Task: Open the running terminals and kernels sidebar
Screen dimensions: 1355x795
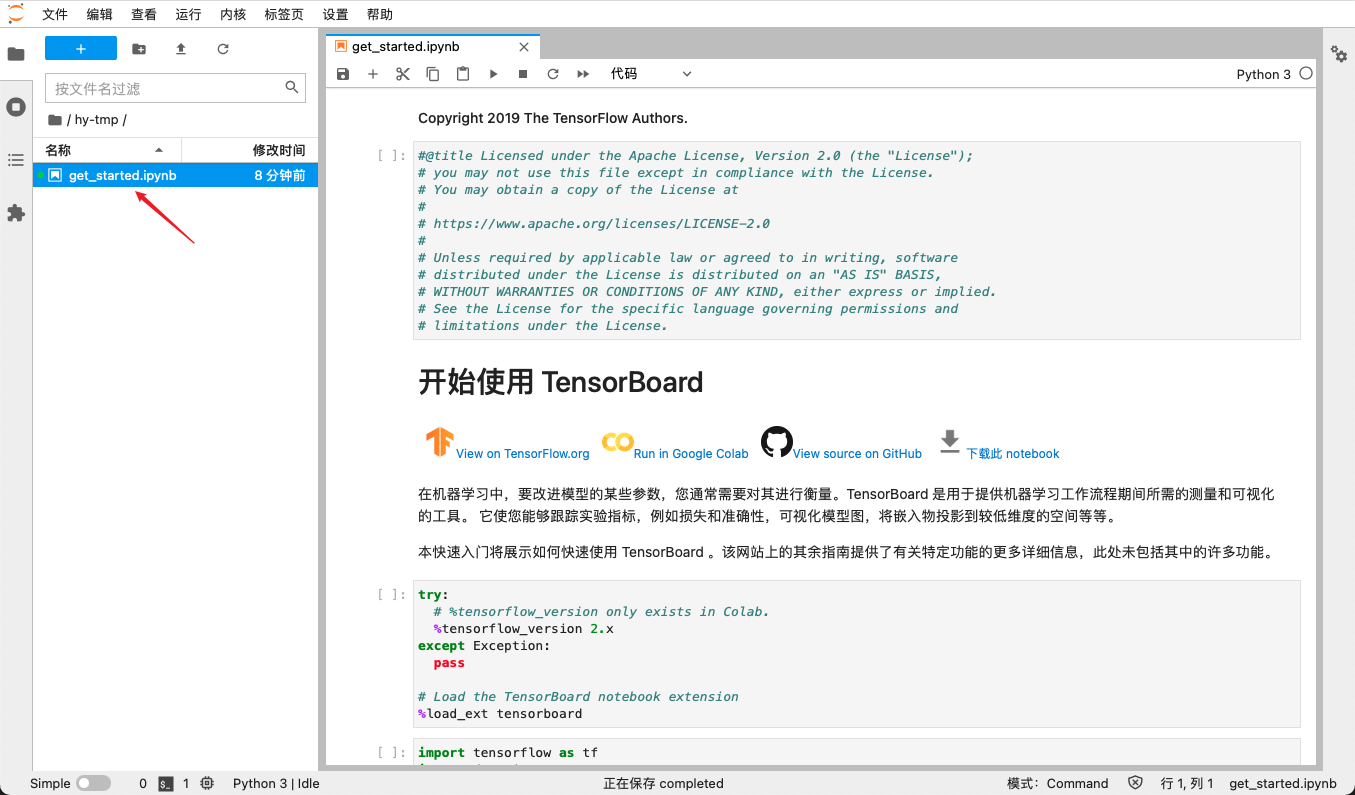Action: (x=16, y=107)
